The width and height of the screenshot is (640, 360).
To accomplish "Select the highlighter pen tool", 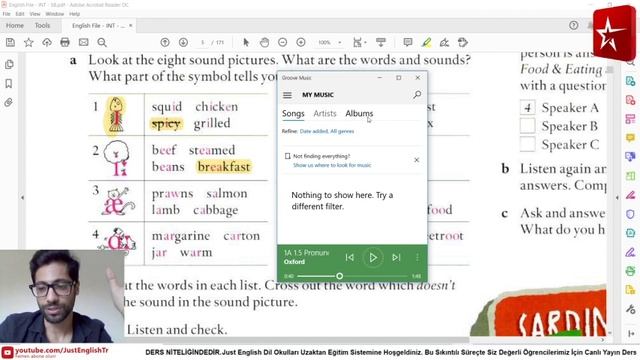I will 427,42.
